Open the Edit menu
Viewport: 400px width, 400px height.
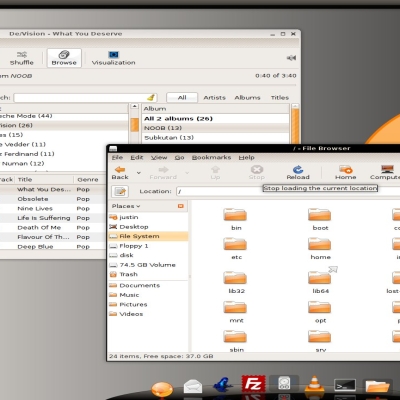click(137, 157)
